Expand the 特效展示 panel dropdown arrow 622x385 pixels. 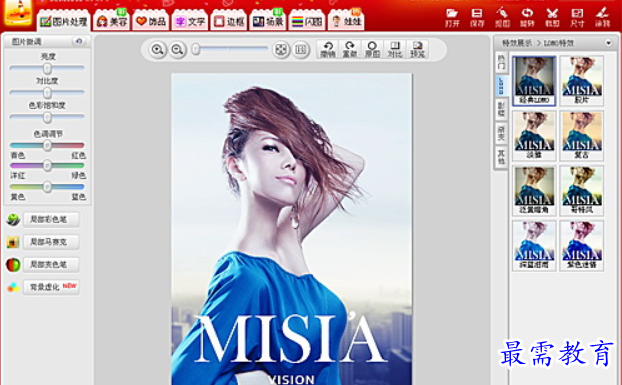(x=609, y=42)
